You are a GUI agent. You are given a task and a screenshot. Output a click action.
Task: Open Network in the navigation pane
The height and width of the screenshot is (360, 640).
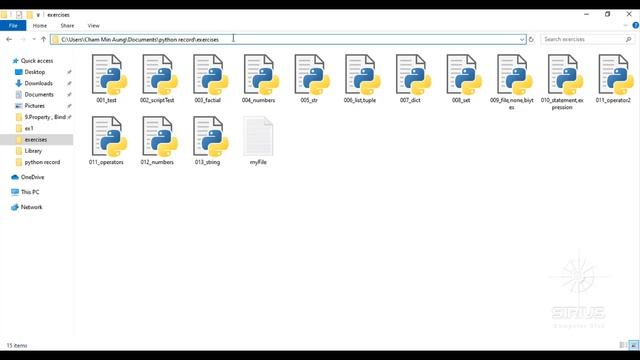pos(27,207)
